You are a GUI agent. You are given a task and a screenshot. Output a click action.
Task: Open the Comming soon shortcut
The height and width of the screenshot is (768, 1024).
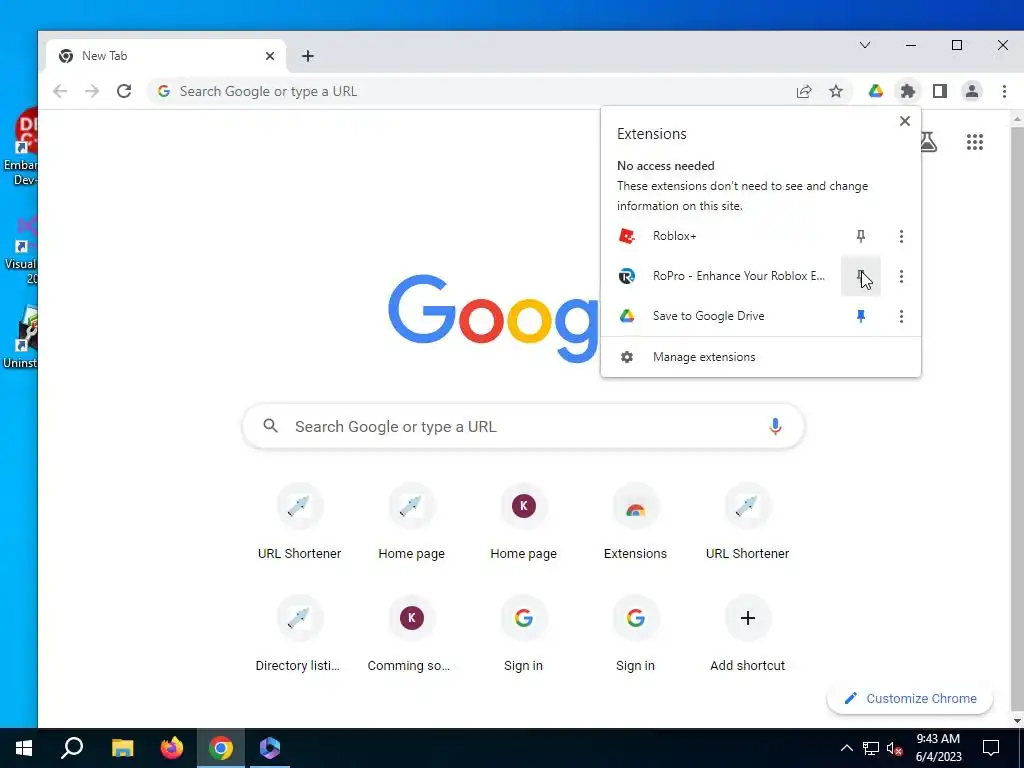[411, 635]
